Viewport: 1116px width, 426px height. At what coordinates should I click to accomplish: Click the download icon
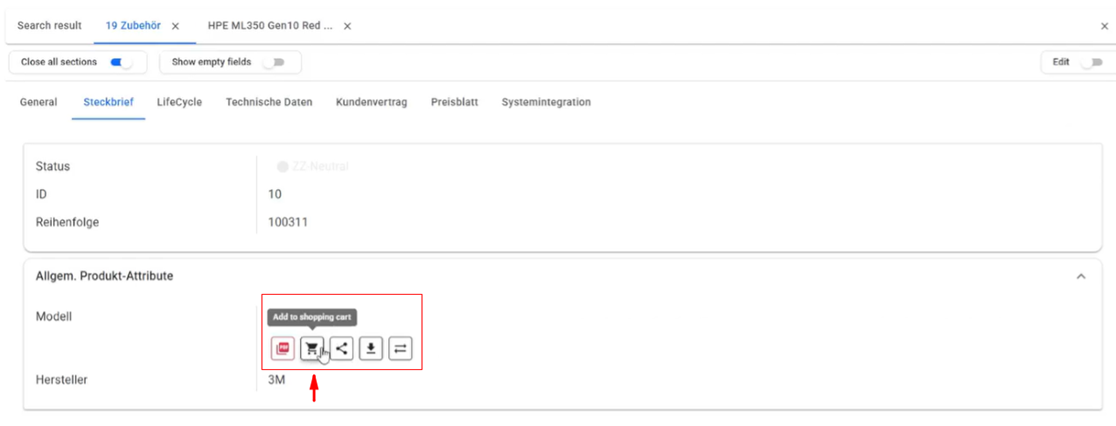[x=371, y=349]
